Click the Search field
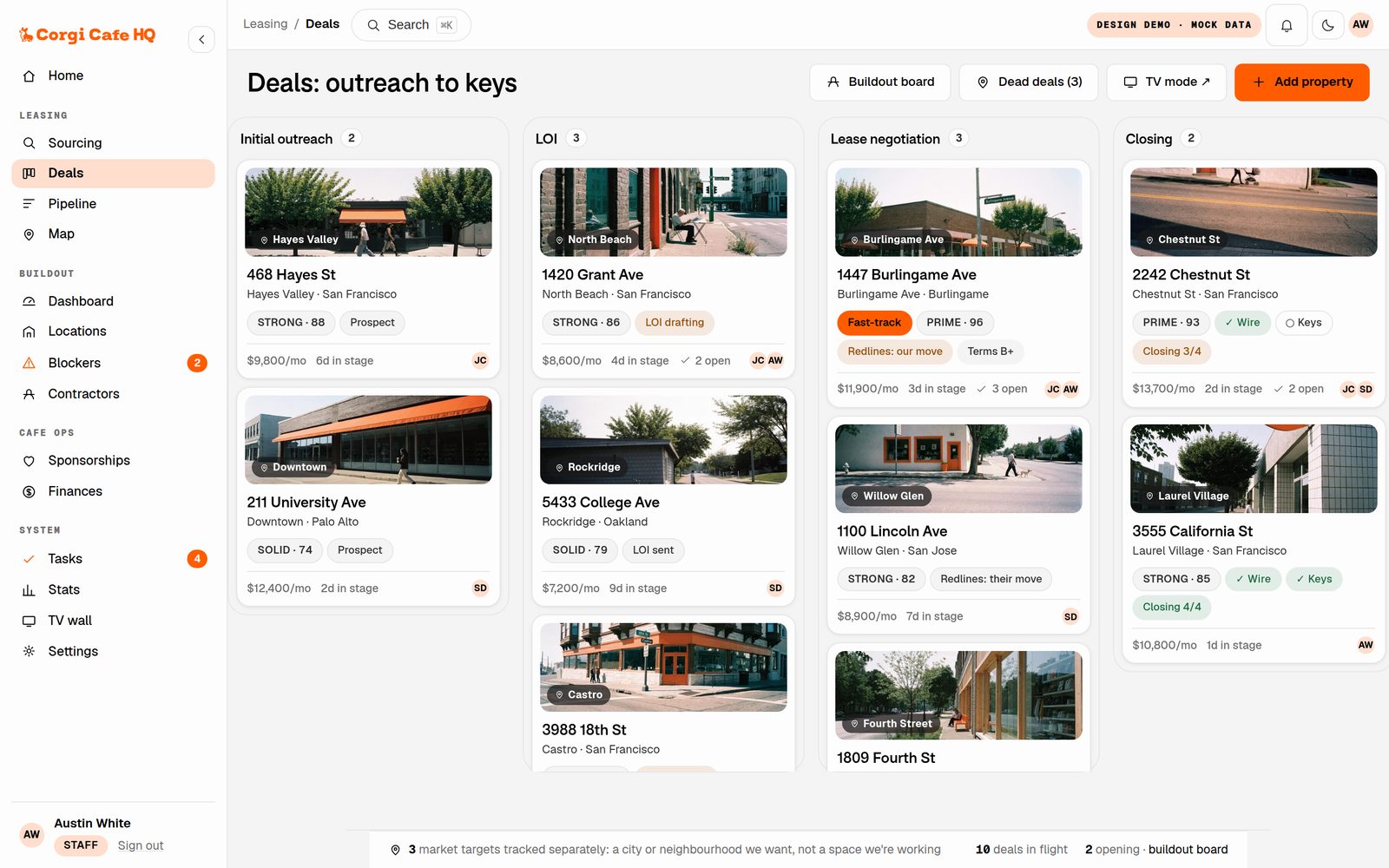The height and width of the screenshot is (868, 1389). click(411, 25)
